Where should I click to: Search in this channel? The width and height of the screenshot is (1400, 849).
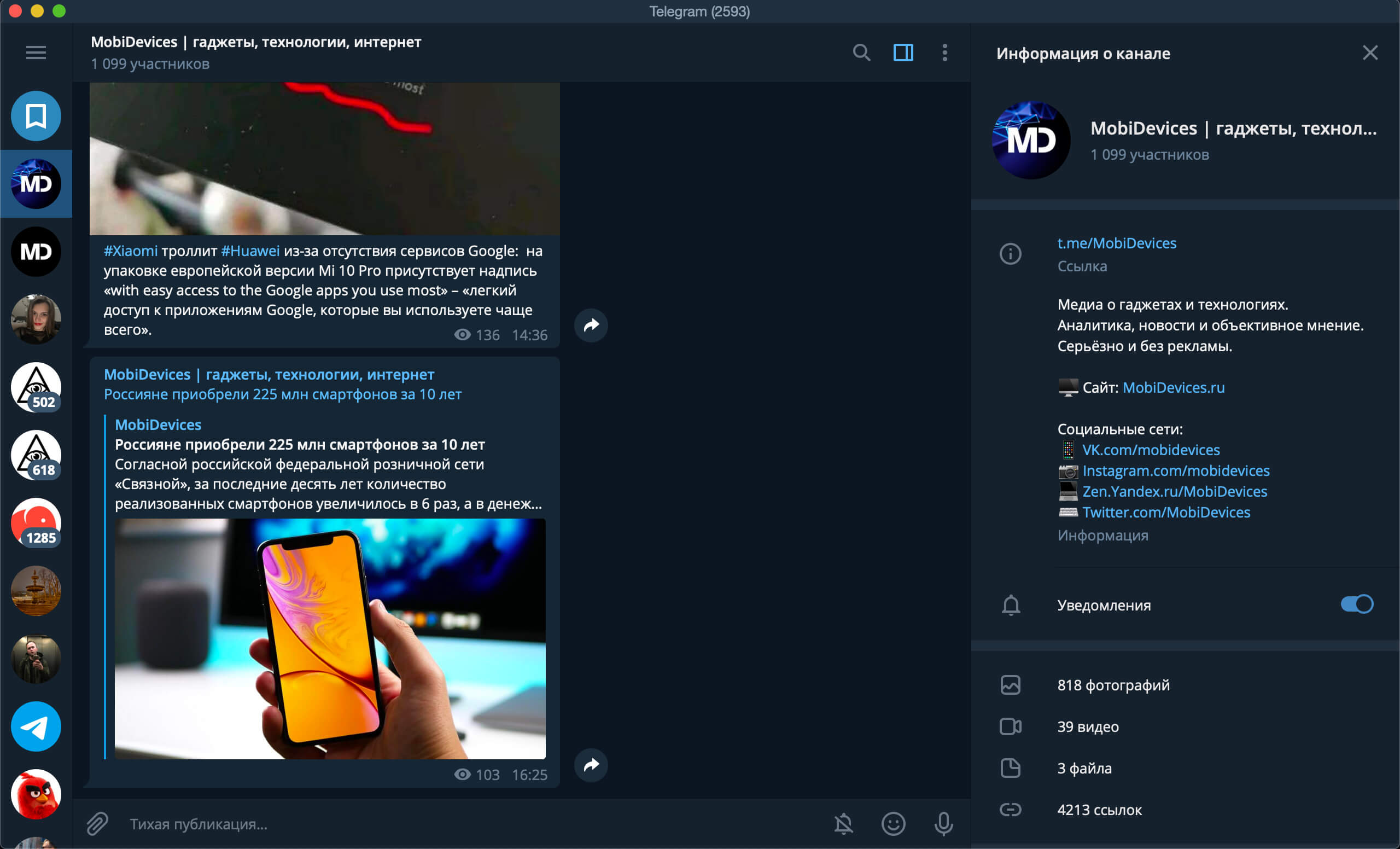click(x=861, y=53)
